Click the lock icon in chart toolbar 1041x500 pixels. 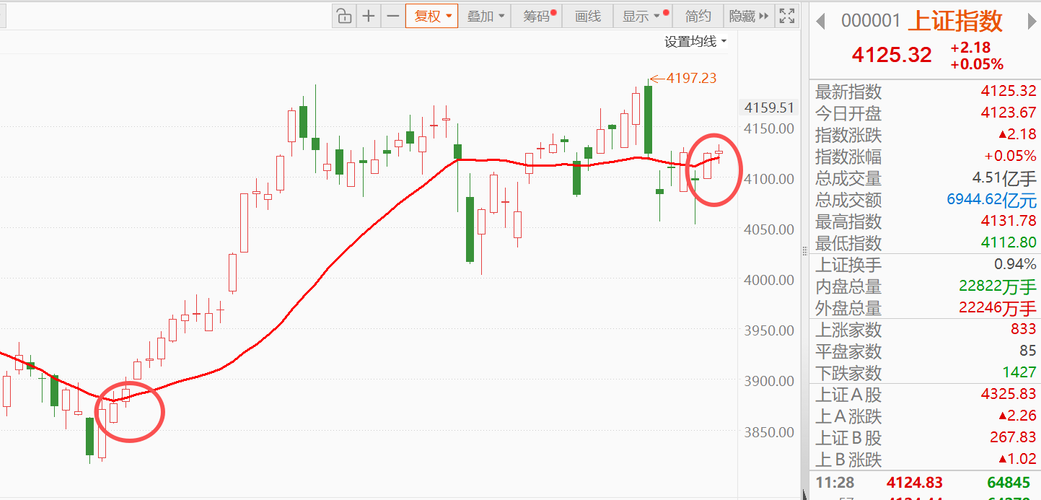[x=343, y=16]
